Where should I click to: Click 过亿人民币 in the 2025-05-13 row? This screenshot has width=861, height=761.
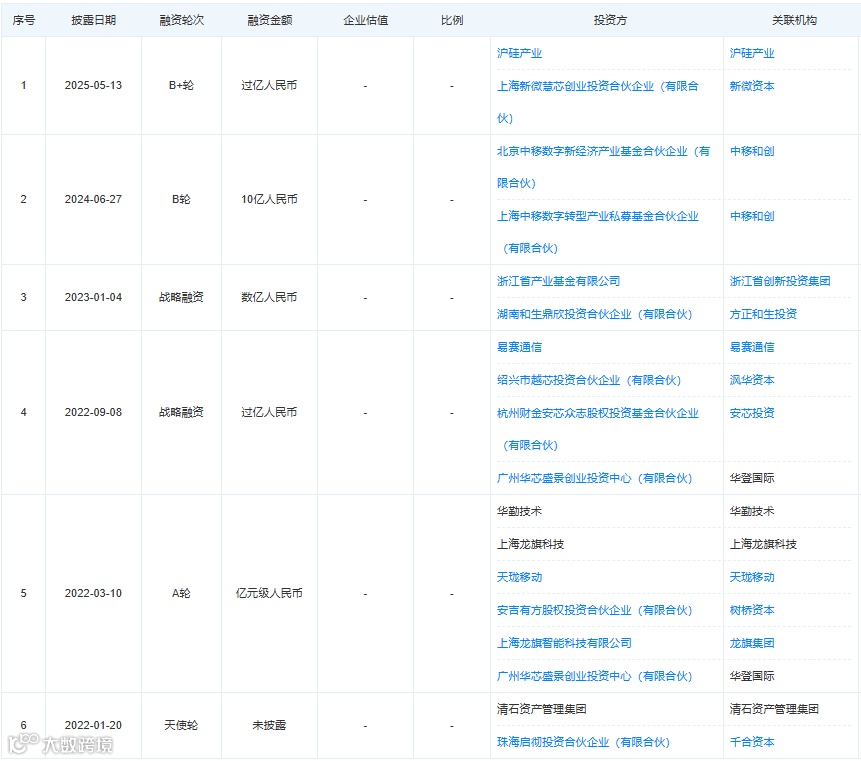(269, 86)
